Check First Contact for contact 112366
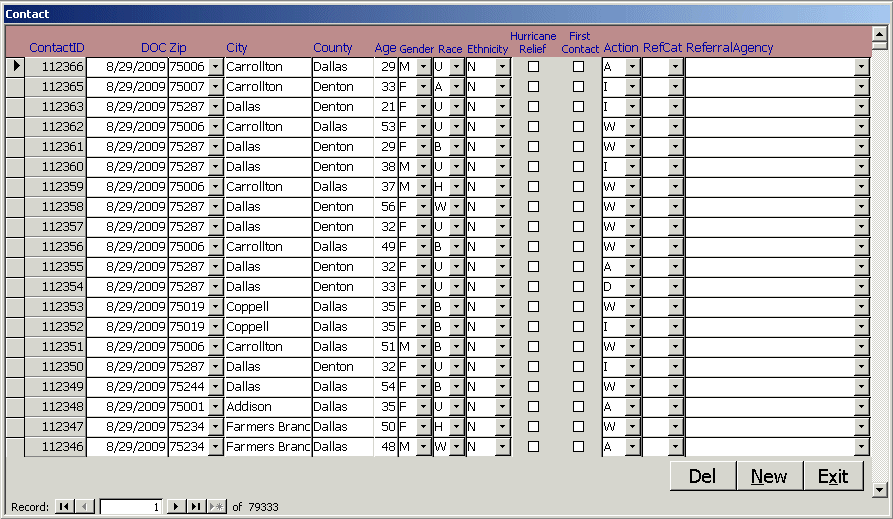This screenshot has width=893, height=519. pos(578,67)
